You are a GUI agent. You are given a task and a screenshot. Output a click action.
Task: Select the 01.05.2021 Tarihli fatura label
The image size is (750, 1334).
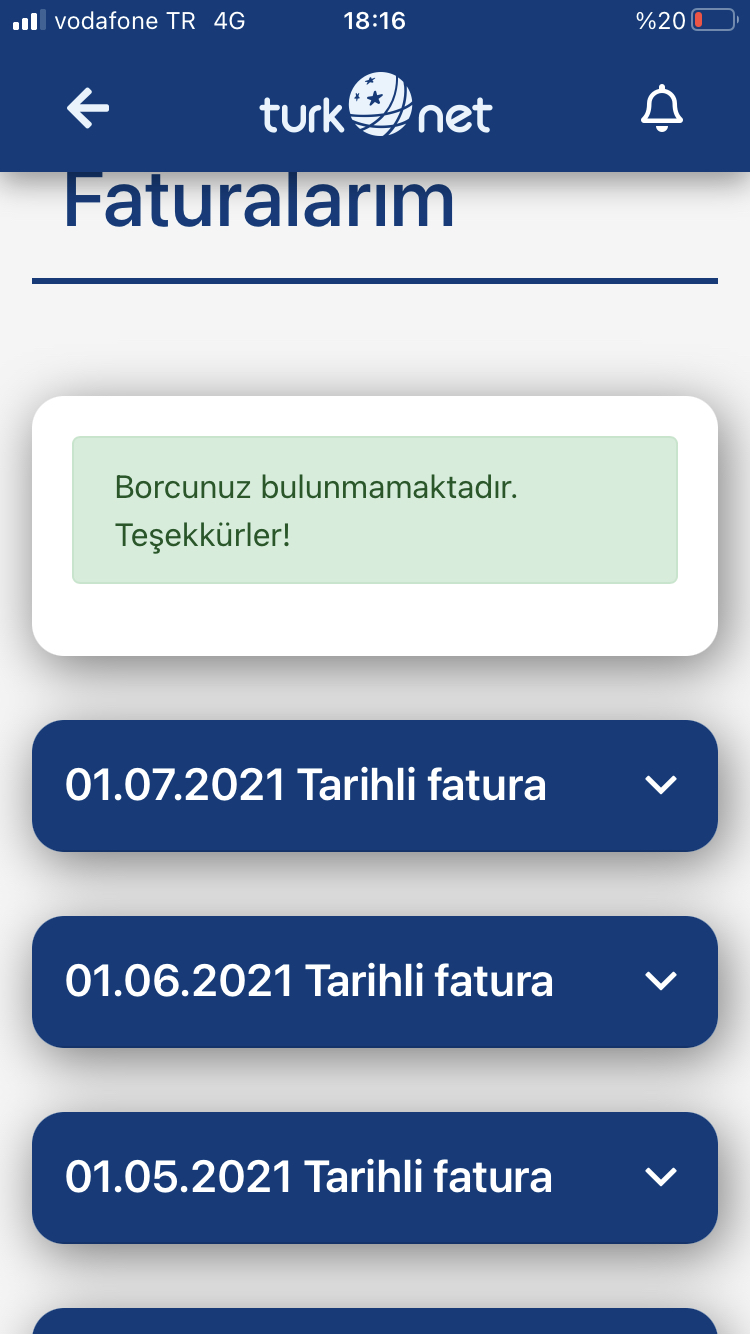[x=308, y=1177]
